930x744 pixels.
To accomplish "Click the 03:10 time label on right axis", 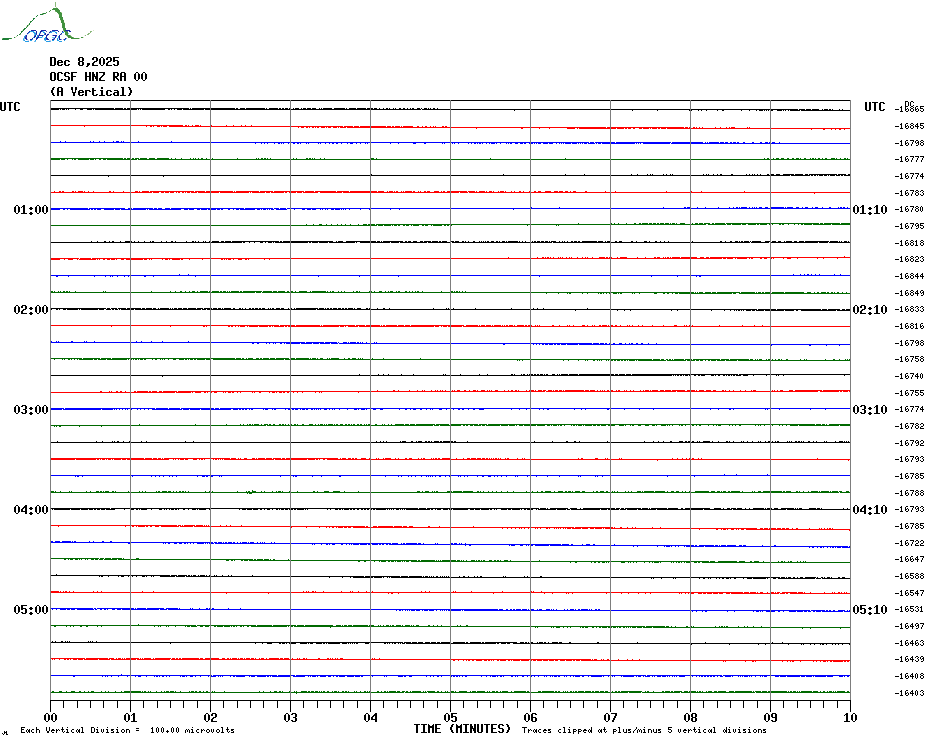I will [x=869, y=410].
